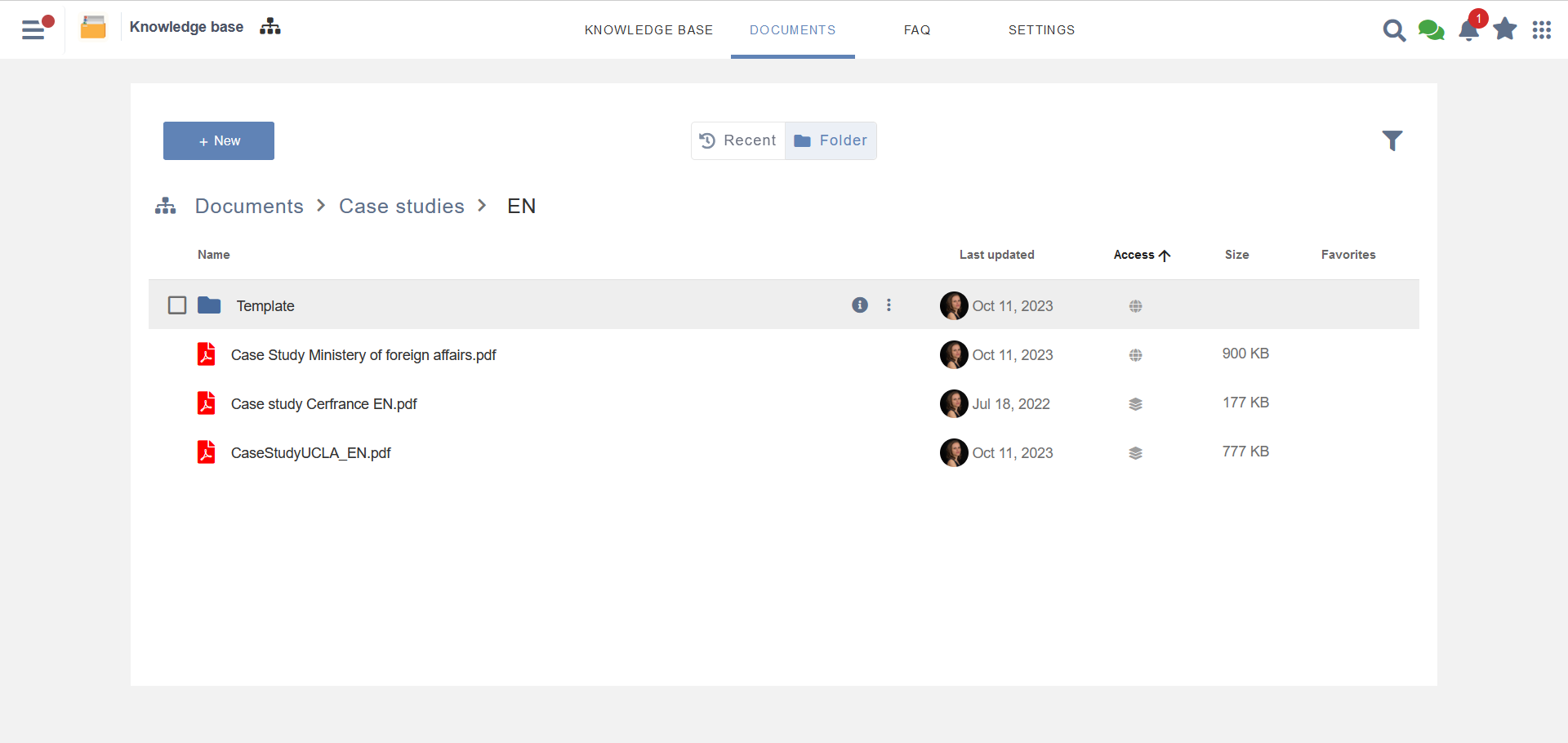Select the Template folder checkbox
1568x743 pixels.
[x=177, y=305]
